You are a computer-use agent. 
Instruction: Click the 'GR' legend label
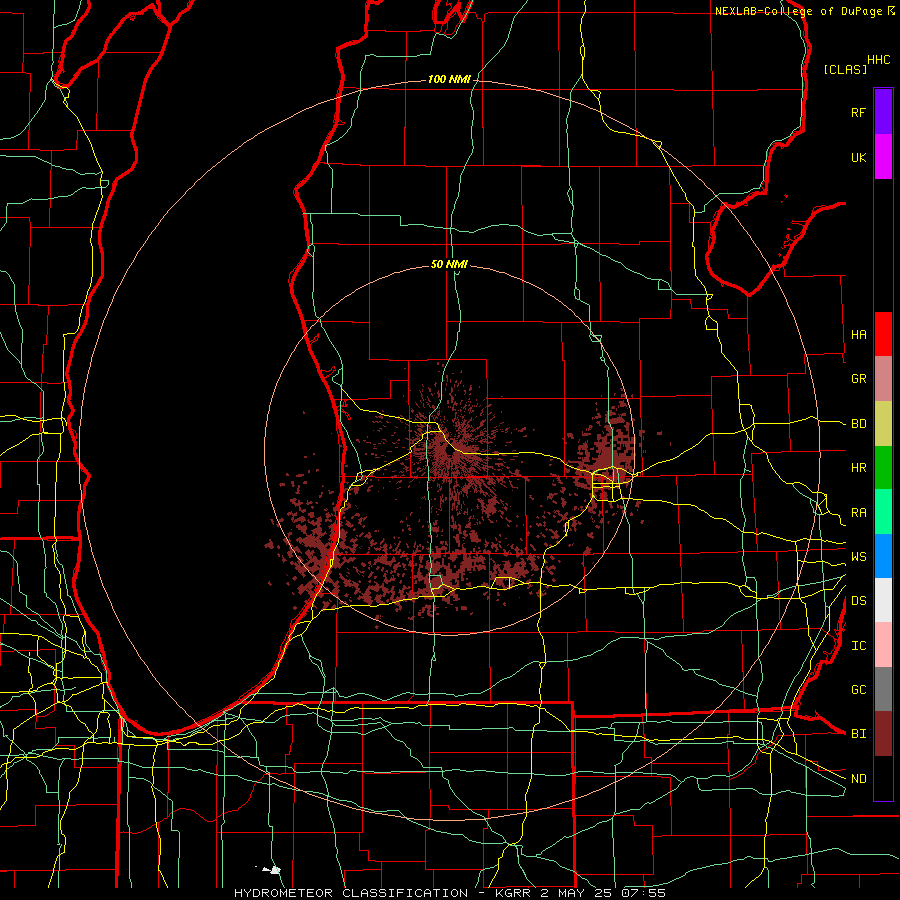tap(859, 379)
